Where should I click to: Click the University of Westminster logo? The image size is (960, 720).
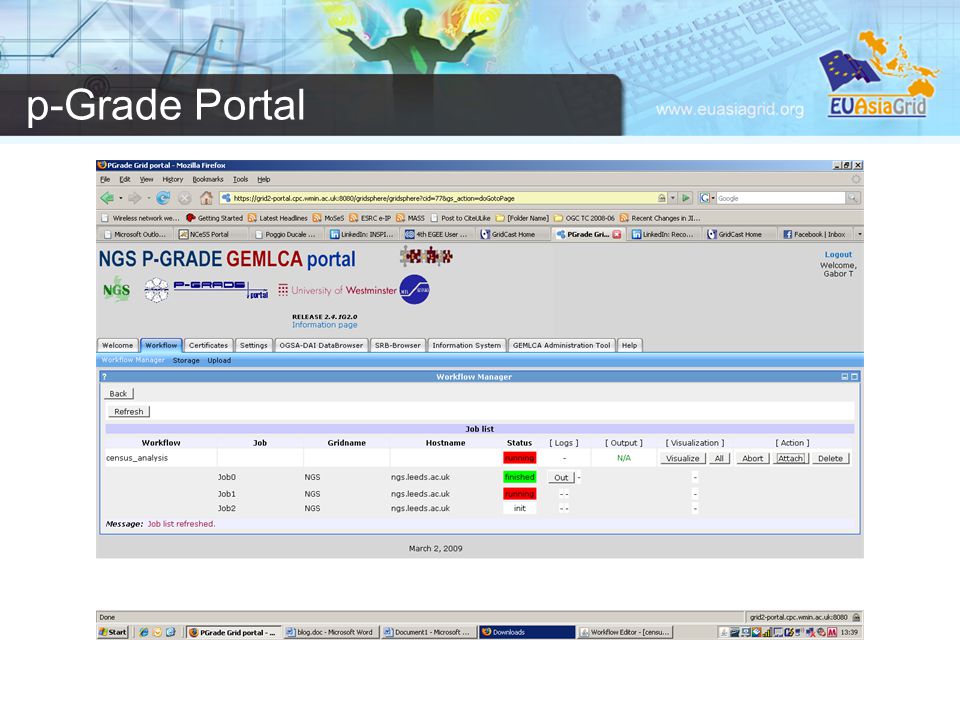pyautogui.click(x=337, y=290)
